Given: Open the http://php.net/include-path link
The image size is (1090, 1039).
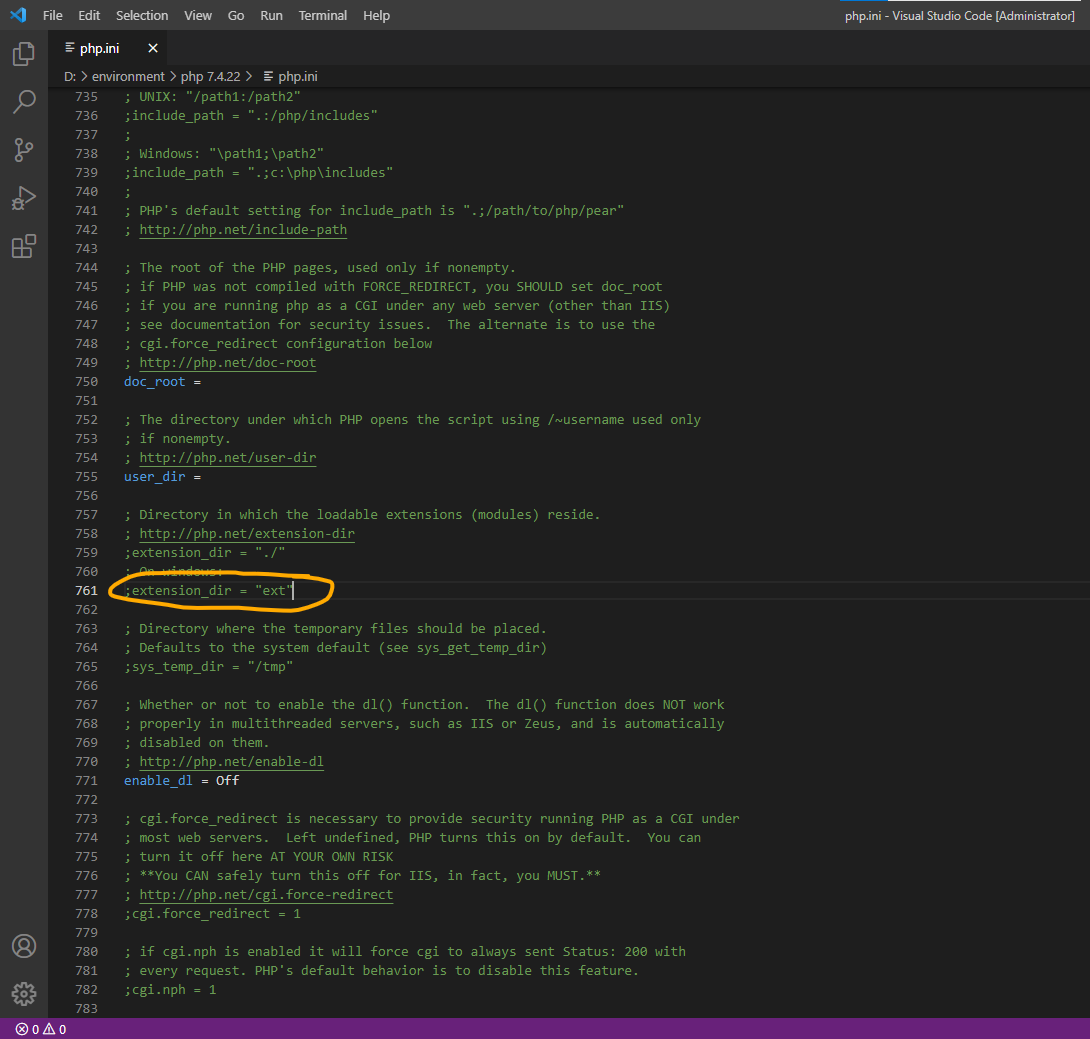Looking at the screenshot, I should click(x=243, y=229).
